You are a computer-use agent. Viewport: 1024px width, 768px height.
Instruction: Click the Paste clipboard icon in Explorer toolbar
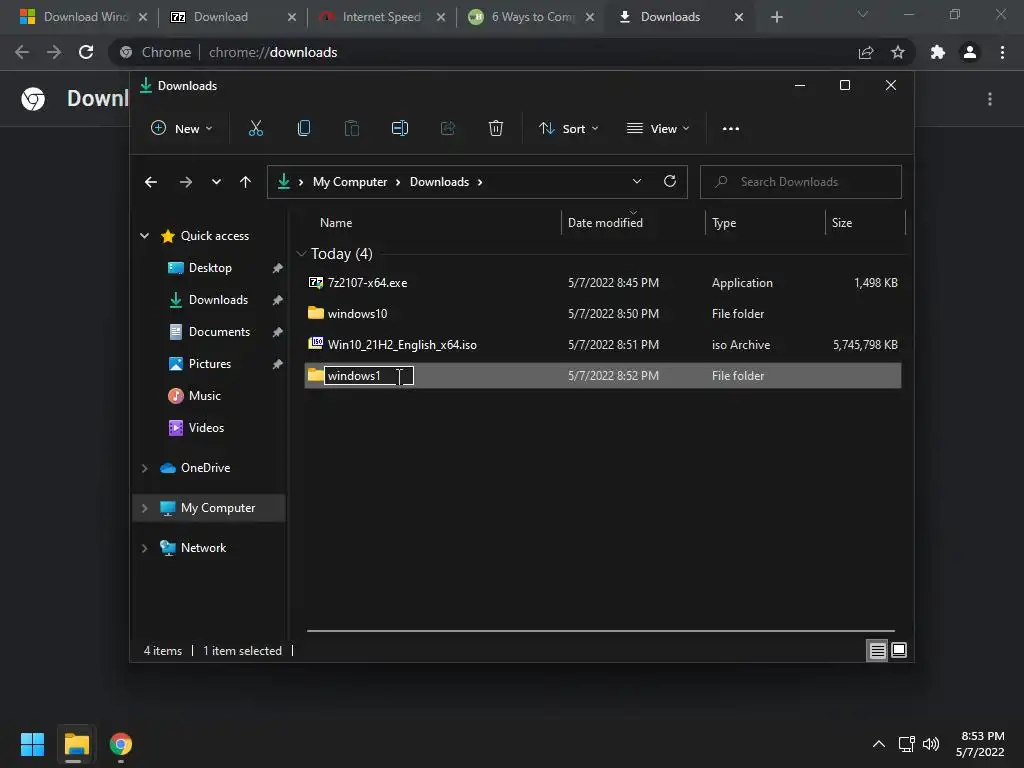pos(351,129)
